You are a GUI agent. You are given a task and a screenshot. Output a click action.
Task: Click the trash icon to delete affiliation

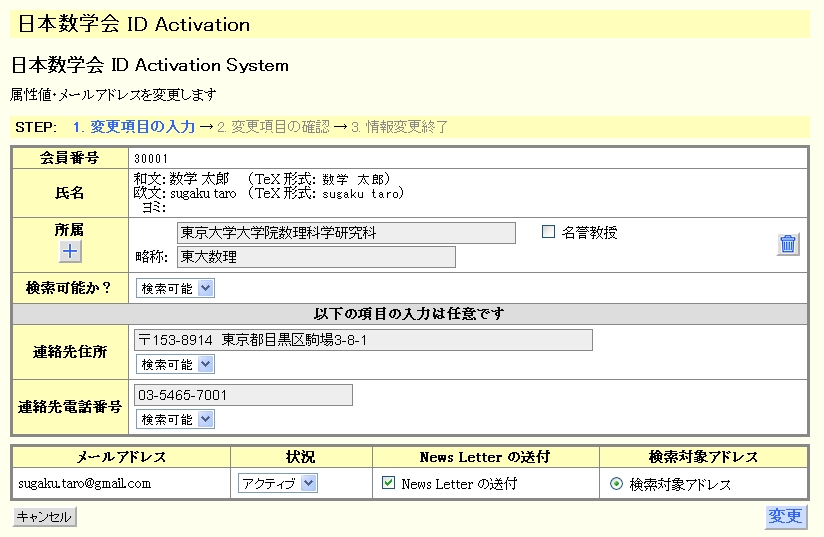click(788, 244)
